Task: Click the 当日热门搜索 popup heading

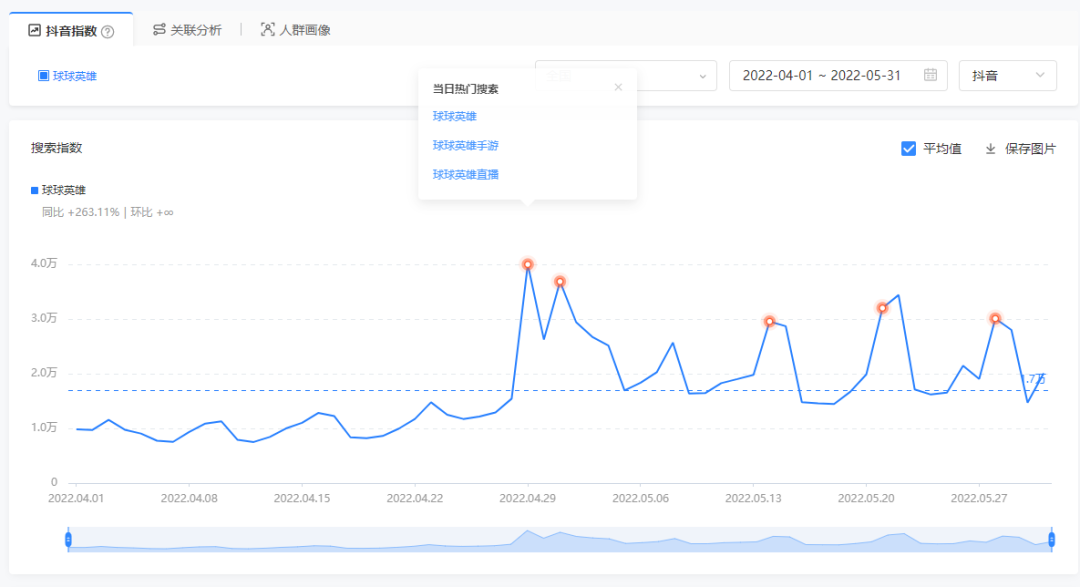Action: [466, 89]
